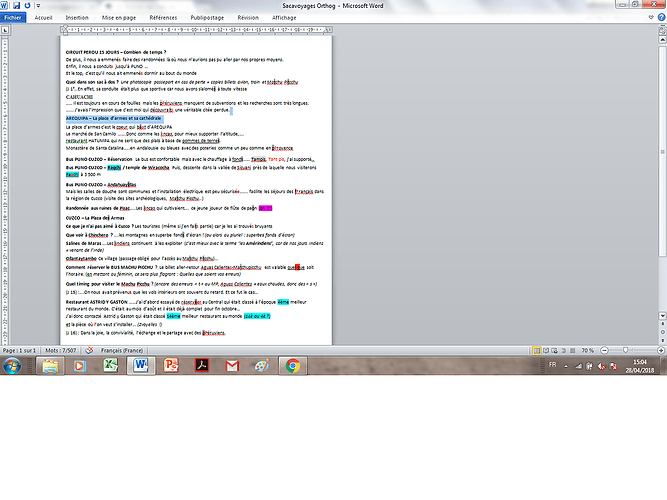Collapse the ribbon using the chevron
This screenshot has height=500, width=667.
651,17
